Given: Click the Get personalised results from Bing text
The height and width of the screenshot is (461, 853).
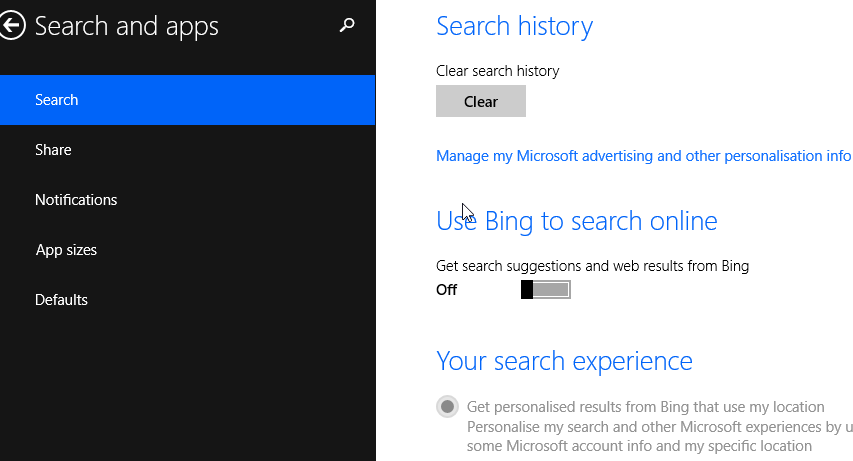Looking at the screenshot, I should pos(646,407).
